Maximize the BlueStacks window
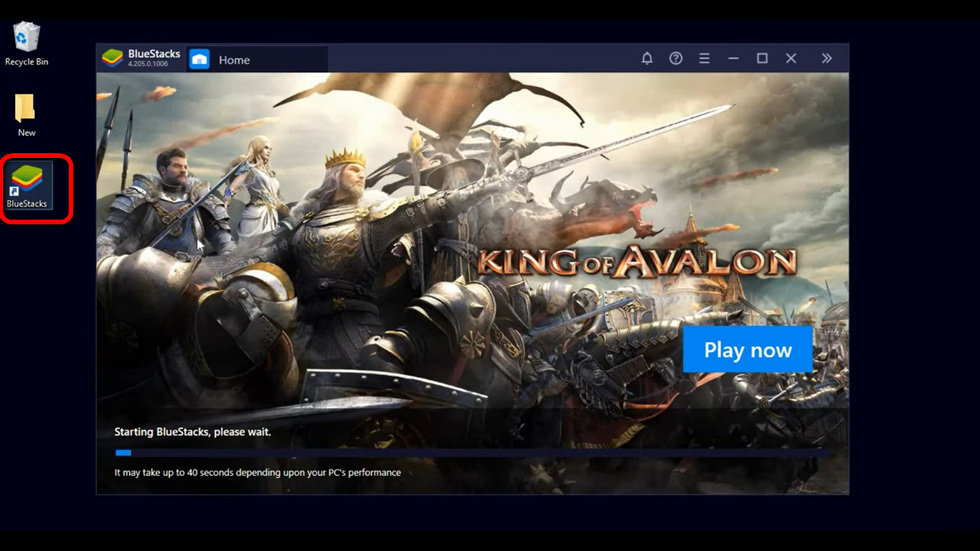This screenshot has width=980, height=551. [x=762, y=58]
